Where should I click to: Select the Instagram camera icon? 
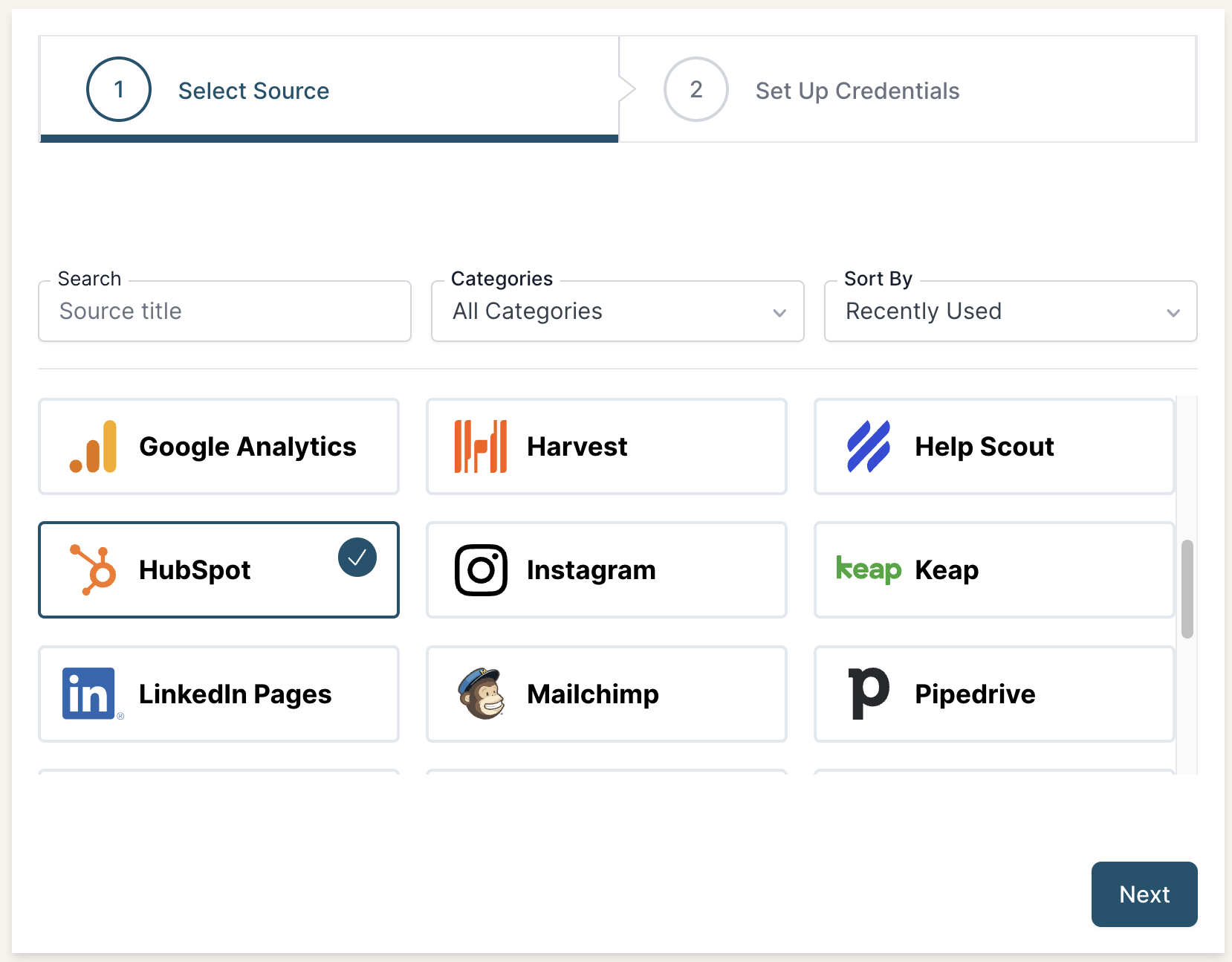(x=480, y=569)
